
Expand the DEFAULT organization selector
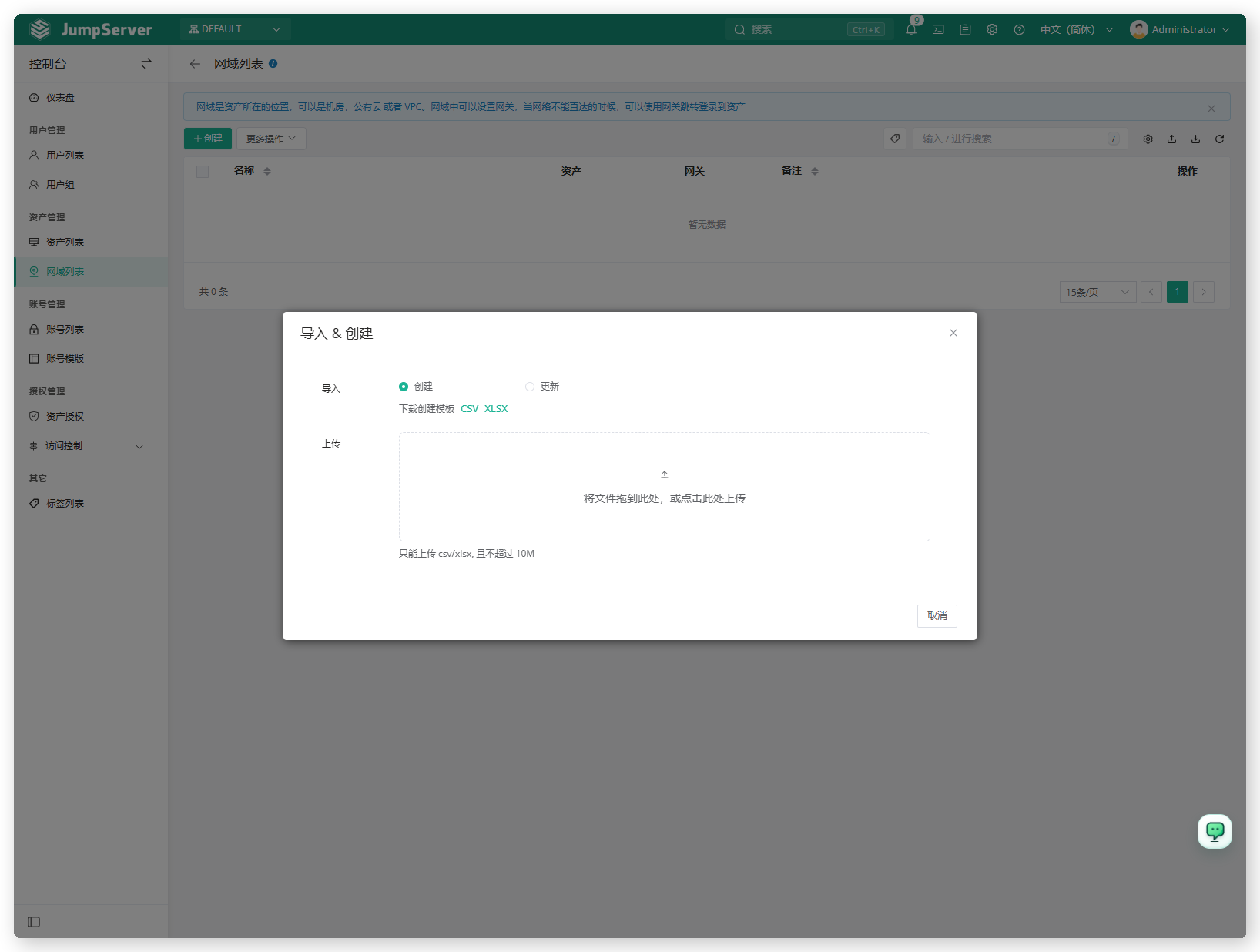pyautogui.click(x=235, y=29)
